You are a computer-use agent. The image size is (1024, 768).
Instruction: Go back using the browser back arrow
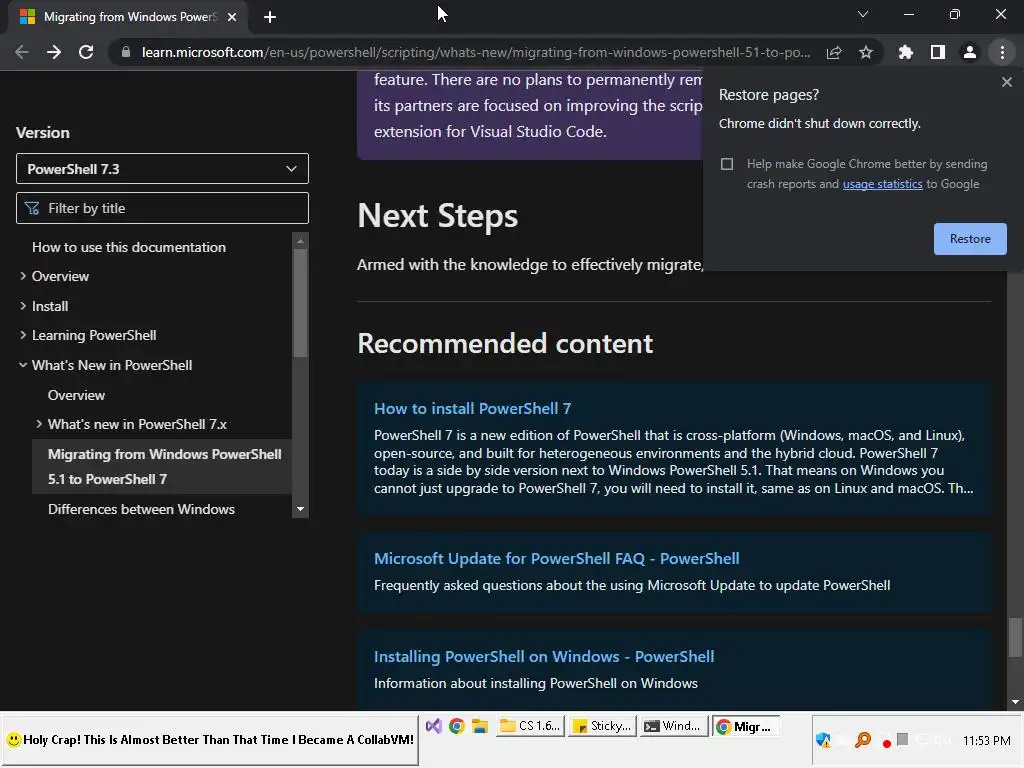pyautogui.click(x=22, y=52)
